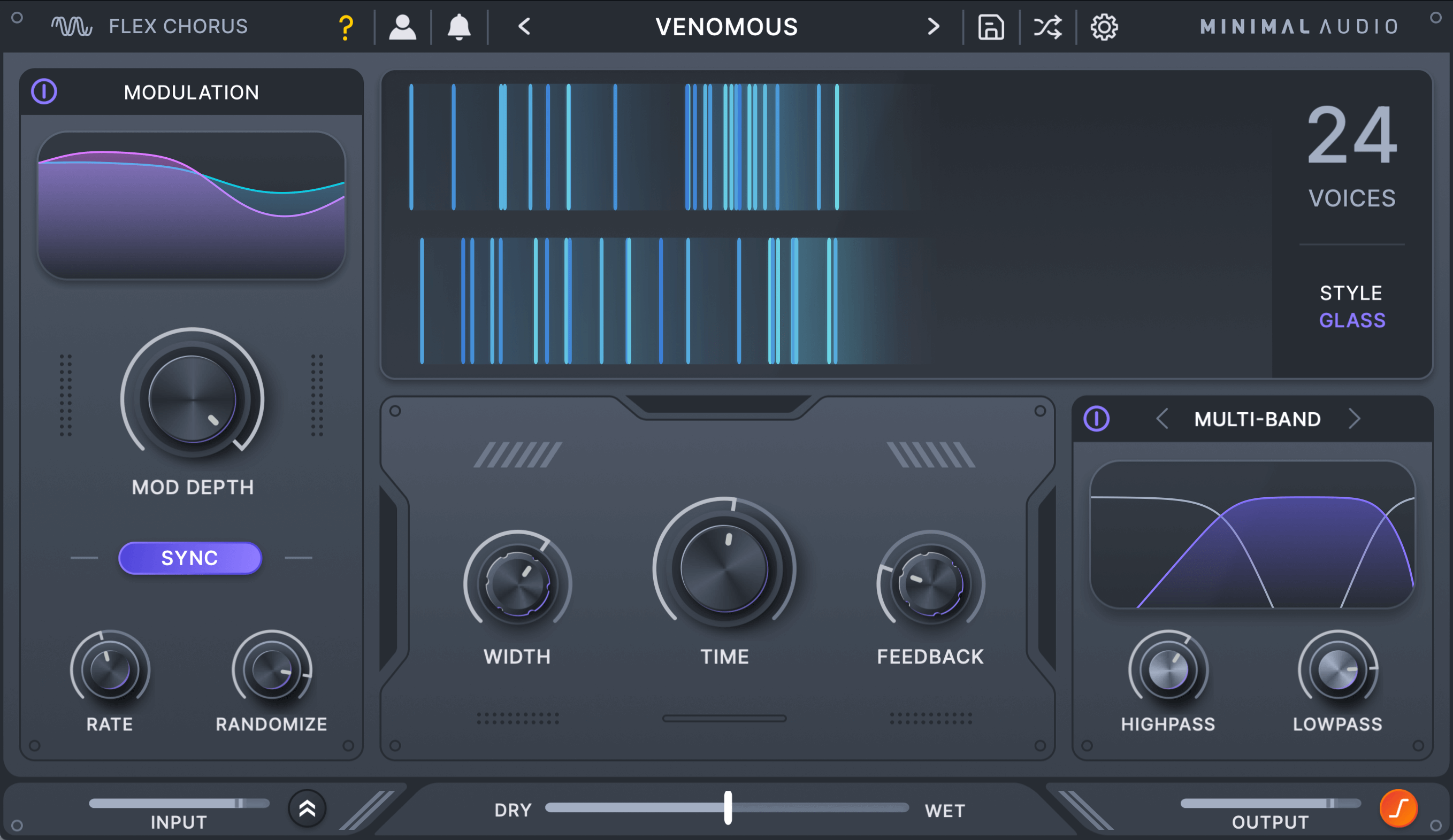
Task: Change the GLASS style setting
Action: 1351,320
